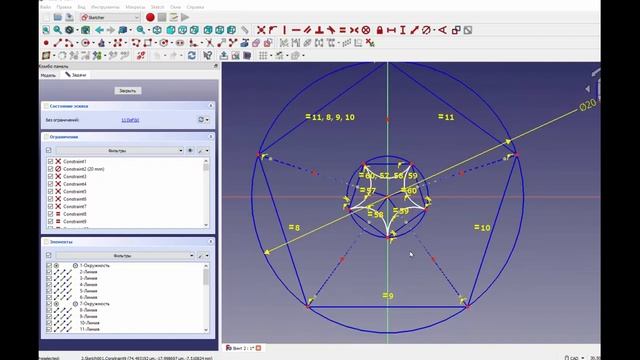Image resolution: width=640 pixels, height=360 pixels.
Task: Click the diameter constraint icon
Action: [426, 30]
